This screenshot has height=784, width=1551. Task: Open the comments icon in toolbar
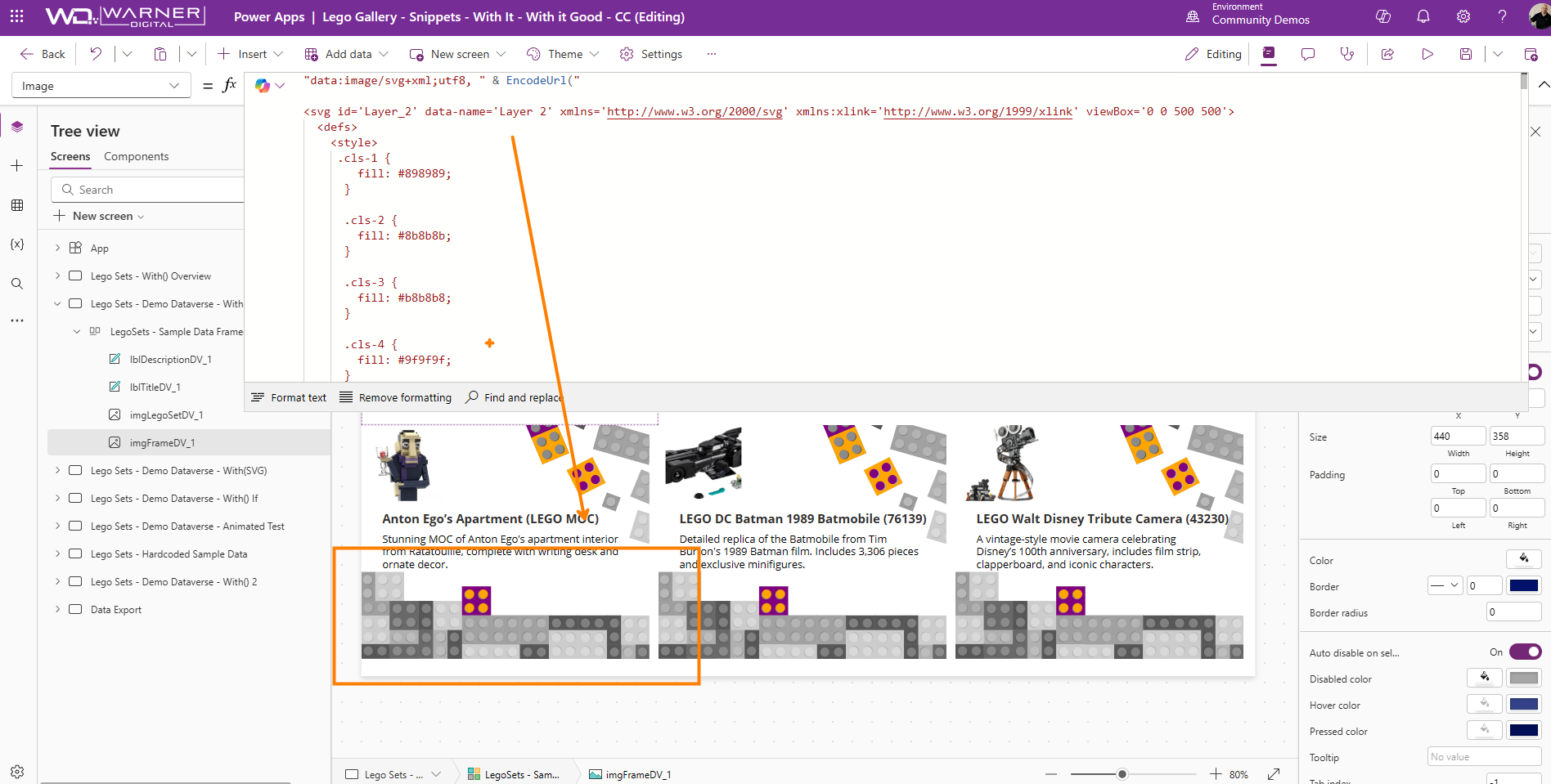[x=1308, y=54]
